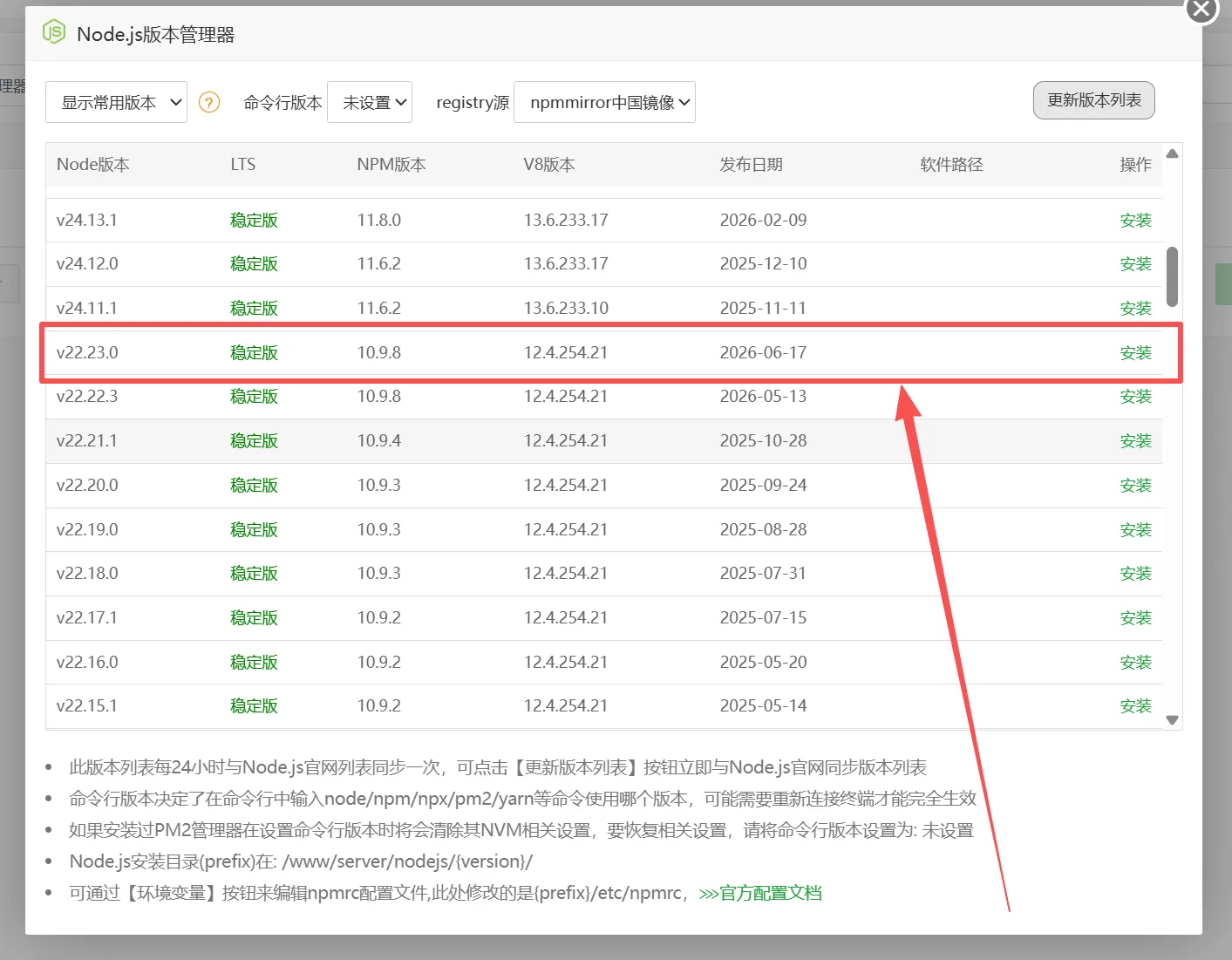This screenshot has width=1232, height=960.
Task: Open the 显示常用版本 dropdown
Action: (116, 102)
